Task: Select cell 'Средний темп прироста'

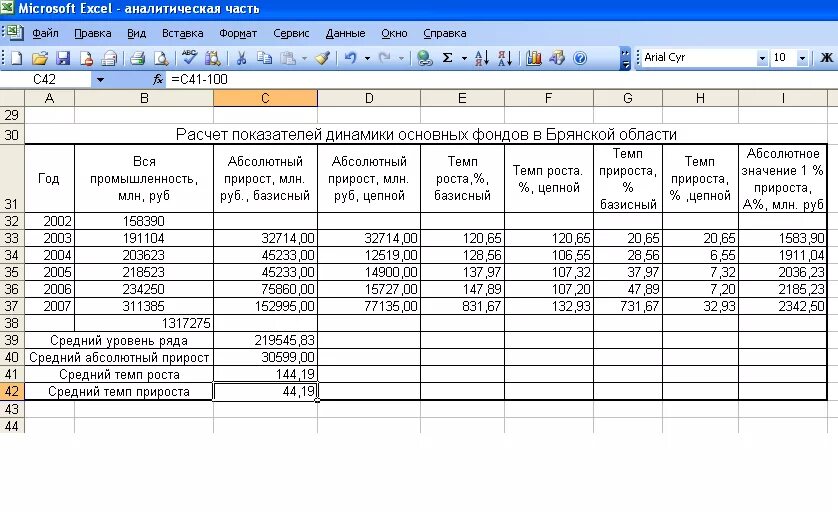Action: click(119, 392)
